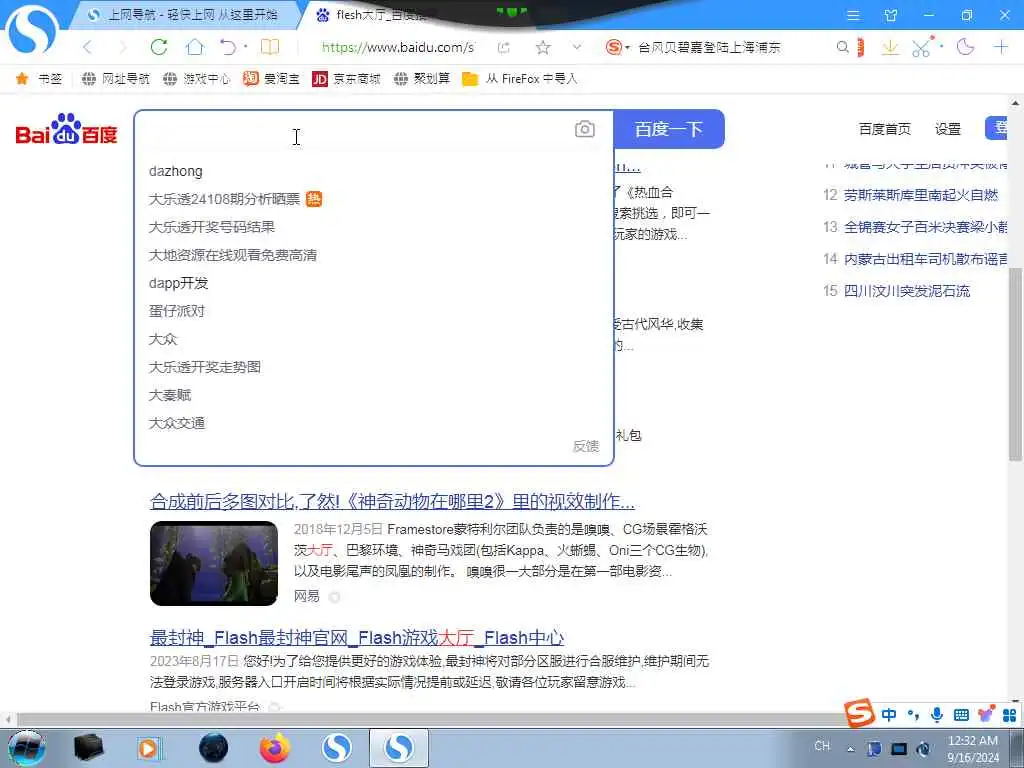
Task: Launch Firefox from the taskbar
Action: (274, 748)
